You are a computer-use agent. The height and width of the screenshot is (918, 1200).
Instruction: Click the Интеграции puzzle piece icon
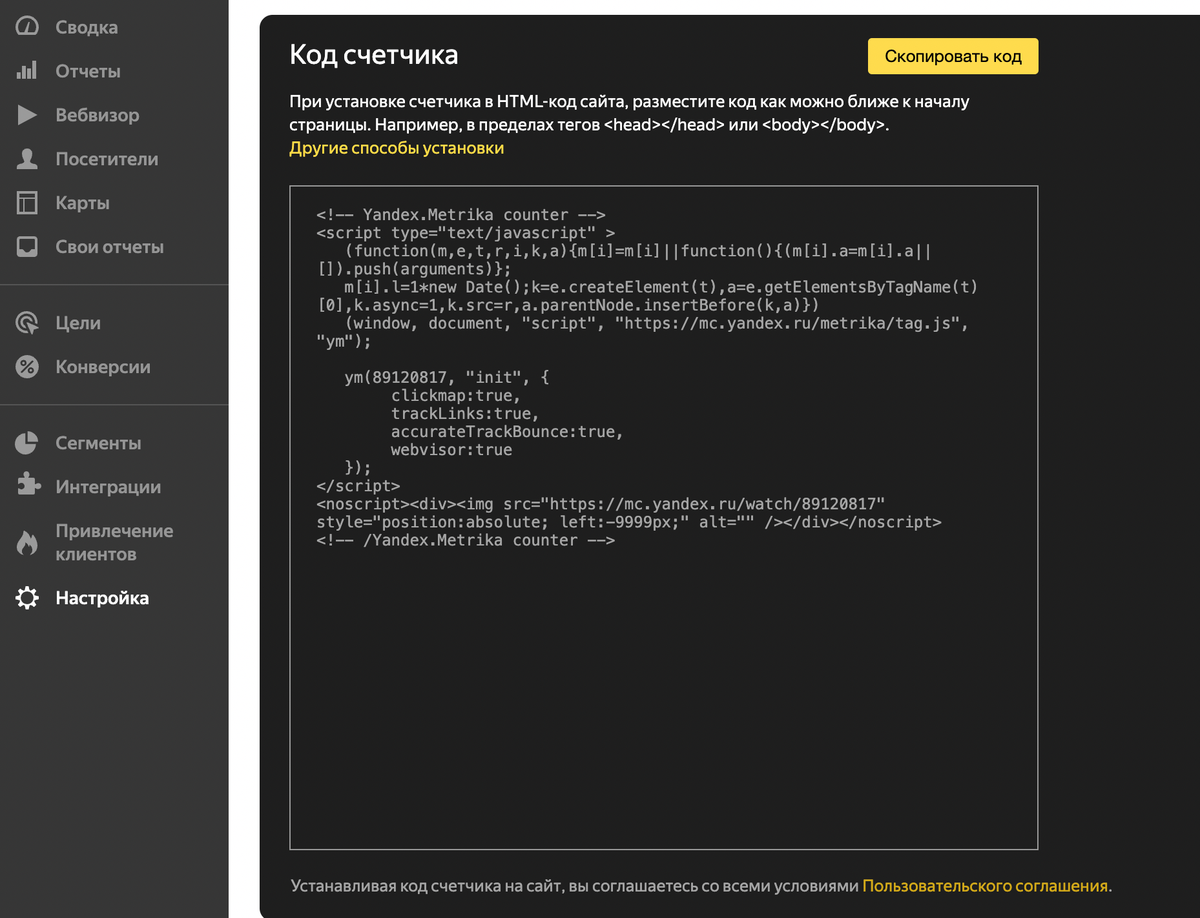click(27, 486)
